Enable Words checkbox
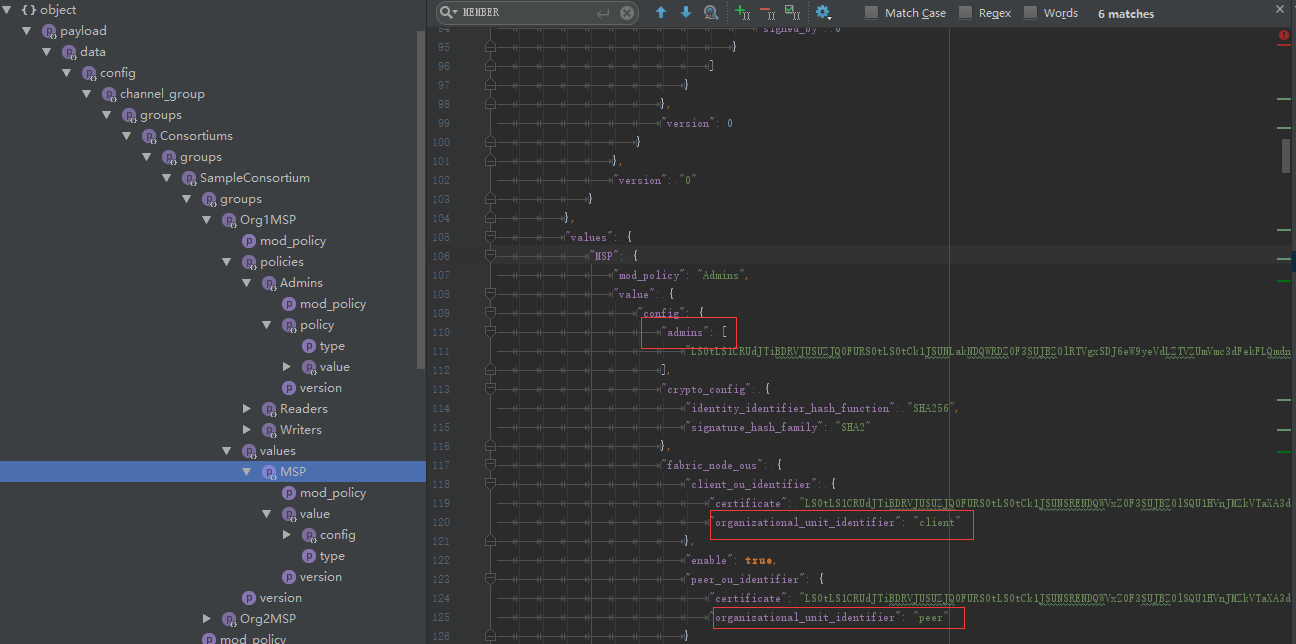Image resolution: width=1296 pixels, height=644 pixels. click(x=1030, y=13)
